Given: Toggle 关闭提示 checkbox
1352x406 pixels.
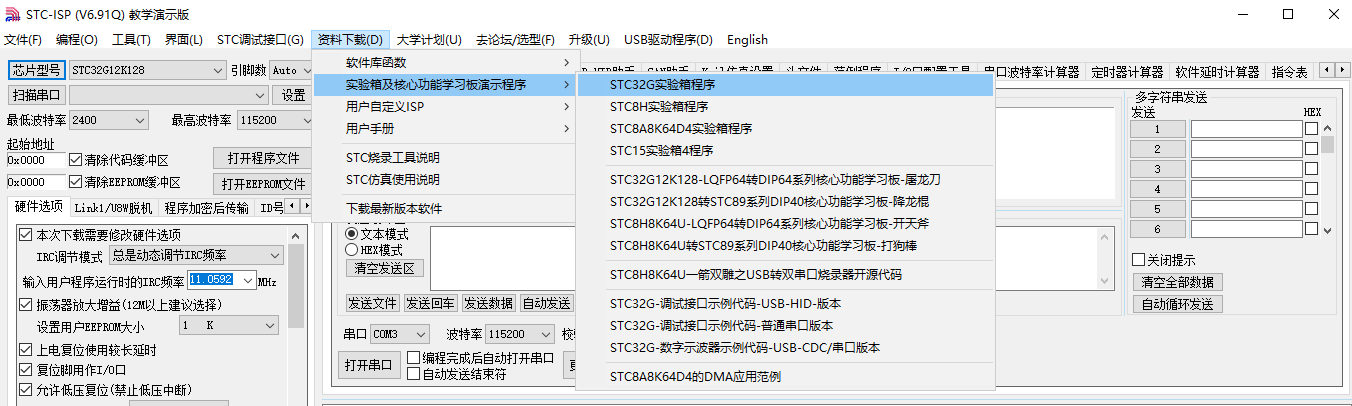Looking at the screenshot, I should [1138, 260].
